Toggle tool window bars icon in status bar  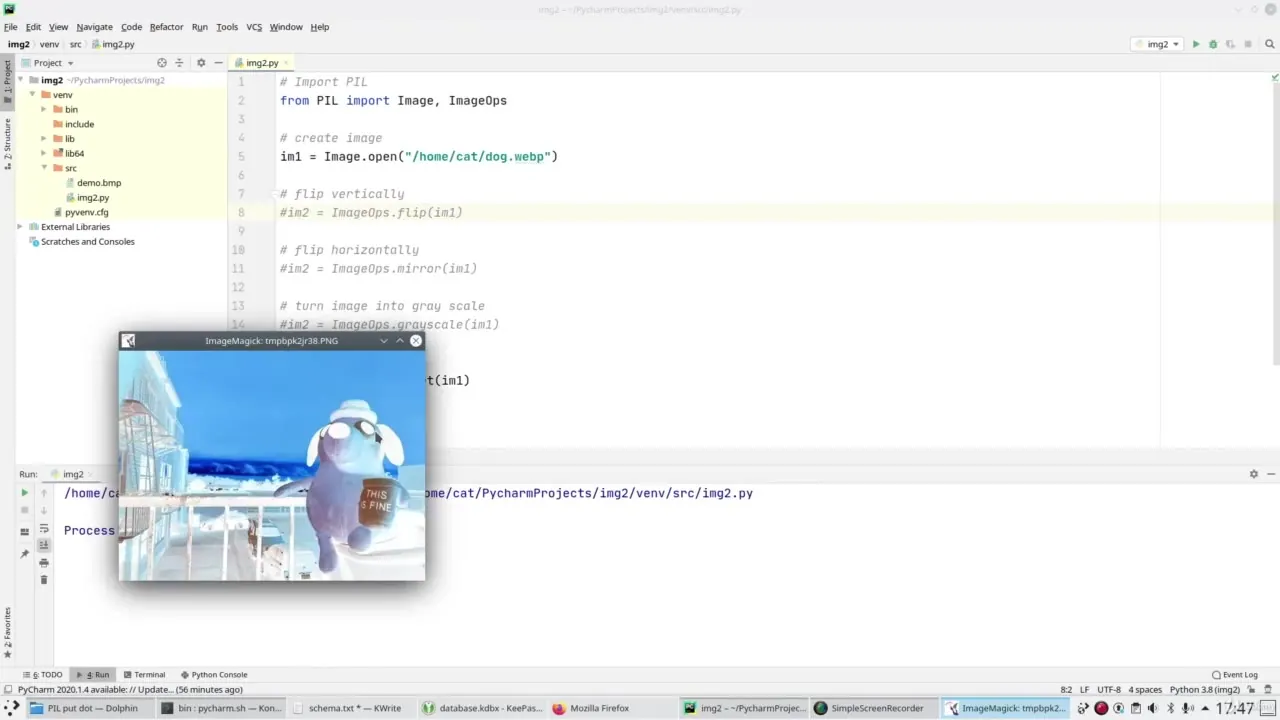[x=8, y=689]
